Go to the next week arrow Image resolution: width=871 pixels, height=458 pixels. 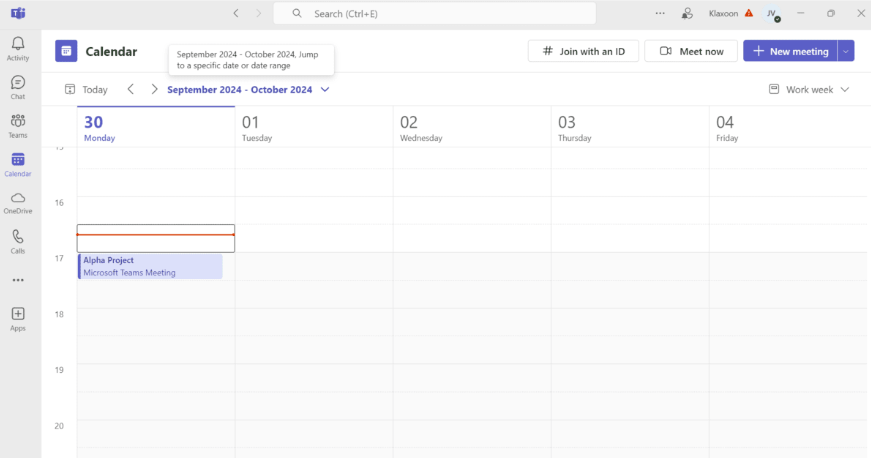click(154, 89)
